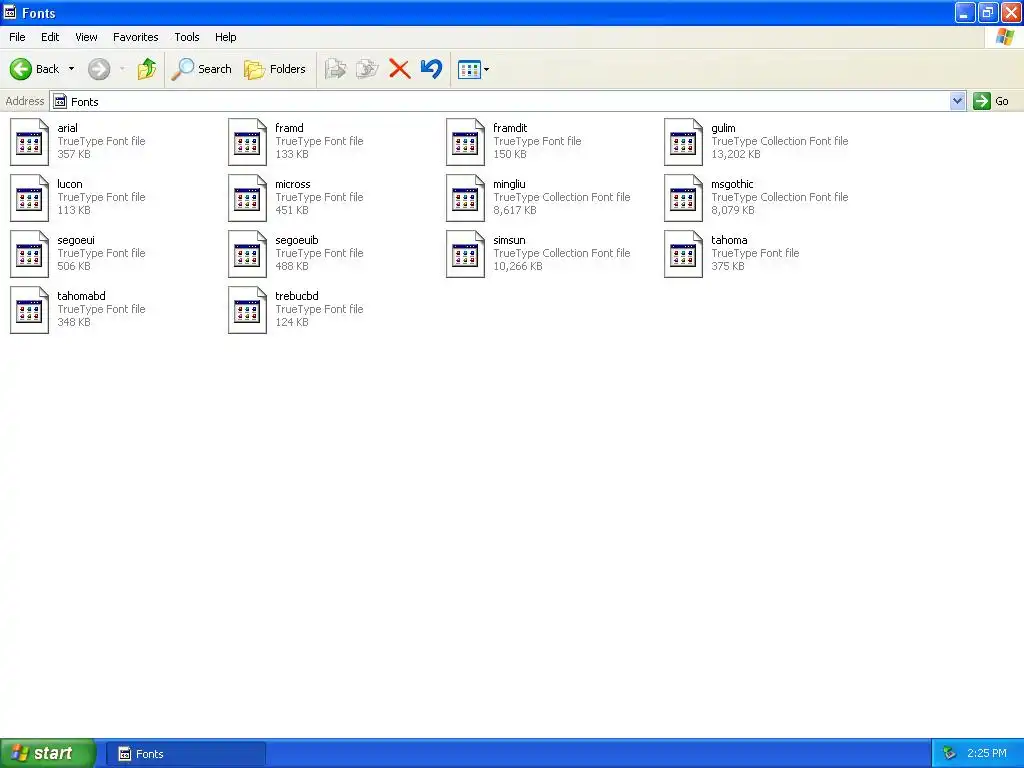Click the Move To toolbar icon

click(x=335, y=69)
